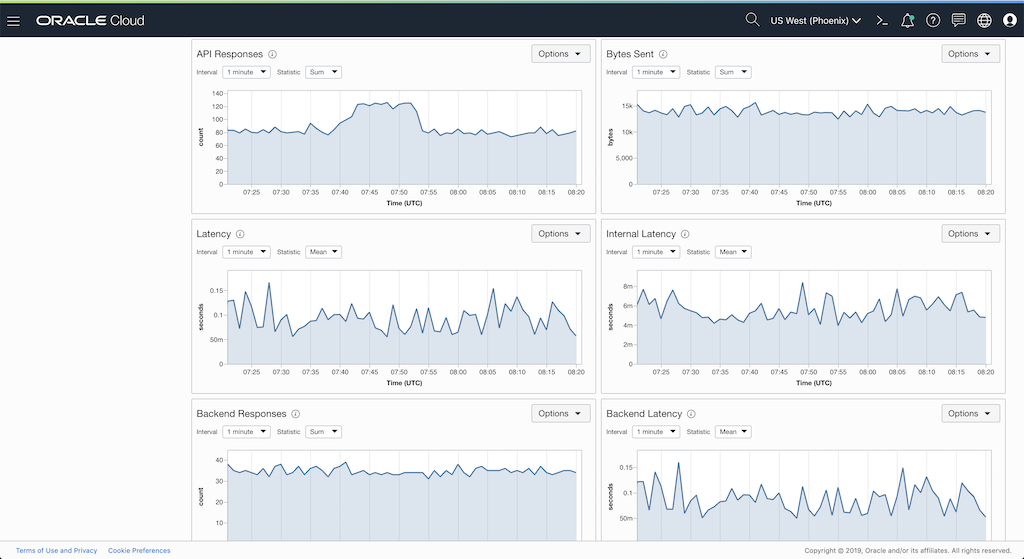Open the user profile avatar menu
This screenshot has height=559, width=1024.
click(1009, 20)
